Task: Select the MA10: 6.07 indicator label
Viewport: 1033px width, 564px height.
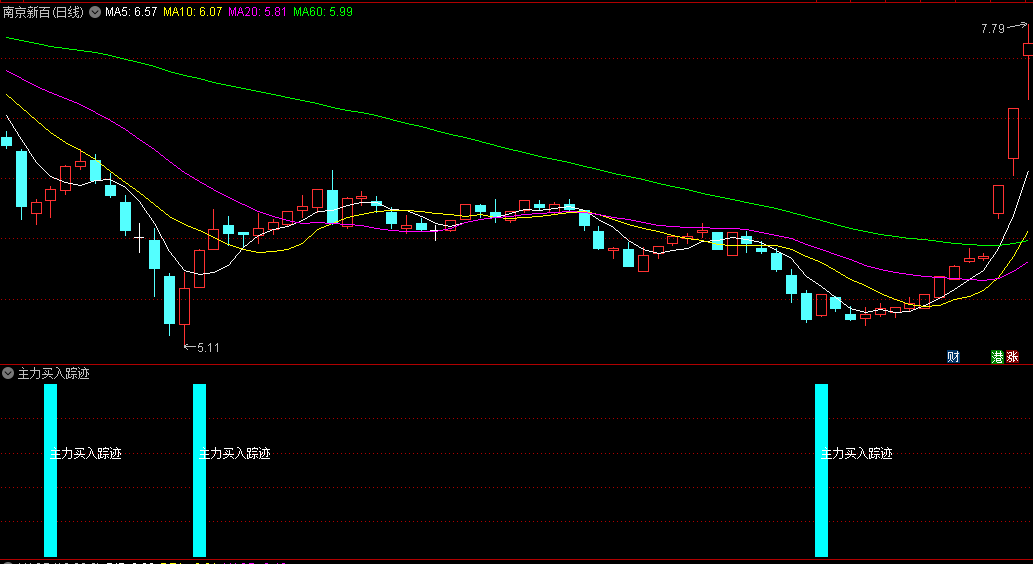Action: (192, 12)
